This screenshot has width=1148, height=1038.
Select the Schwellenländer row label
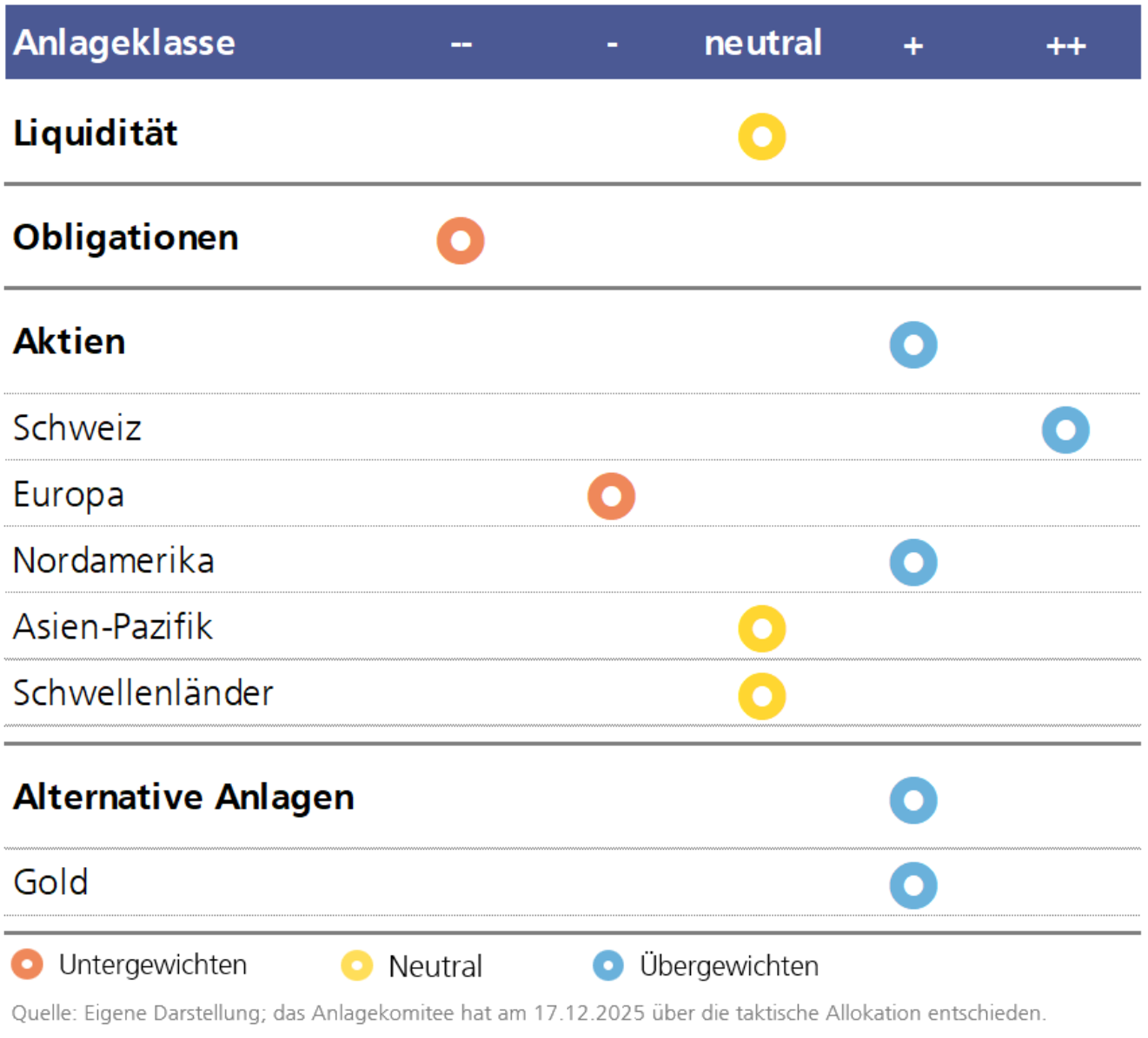[143, 693]
